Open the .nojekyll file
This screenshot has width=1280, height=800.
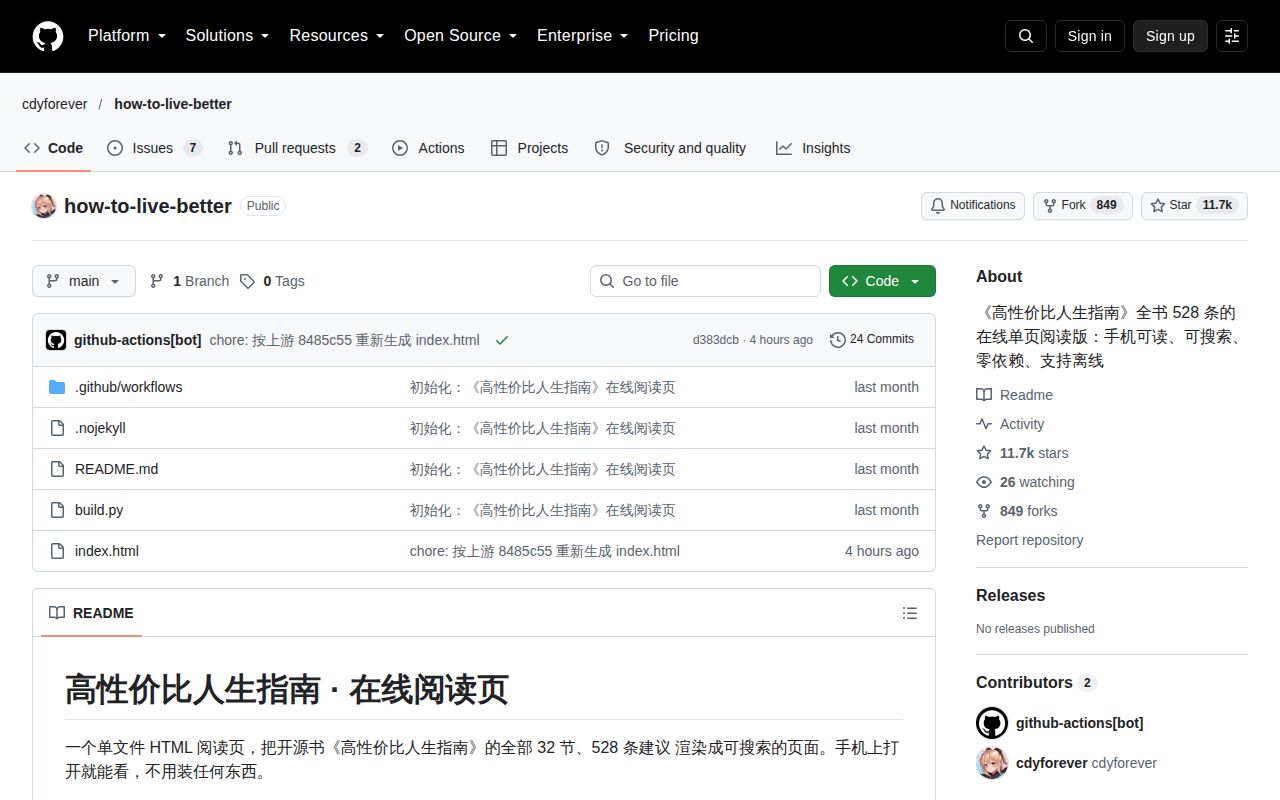[100, 428]
